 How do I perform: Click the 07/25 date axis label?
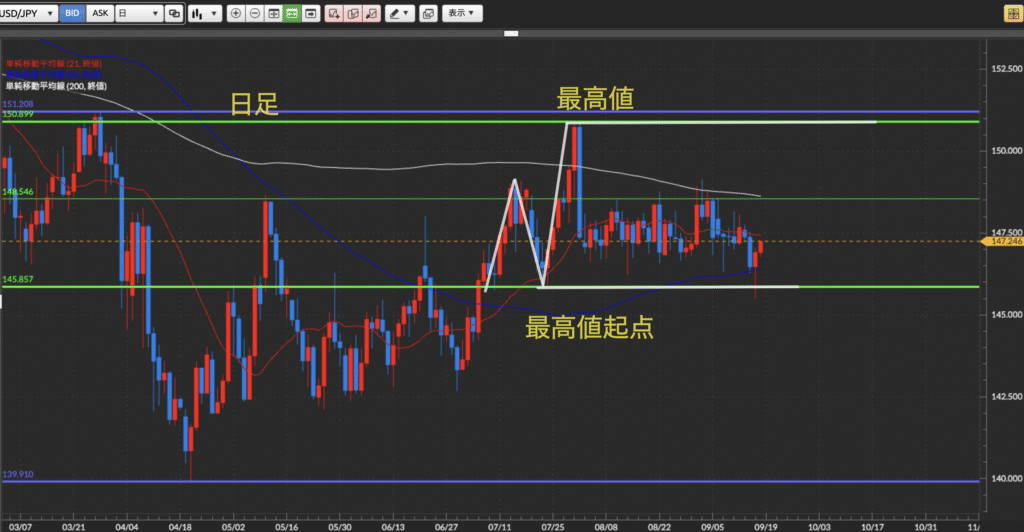pos(553,527)
